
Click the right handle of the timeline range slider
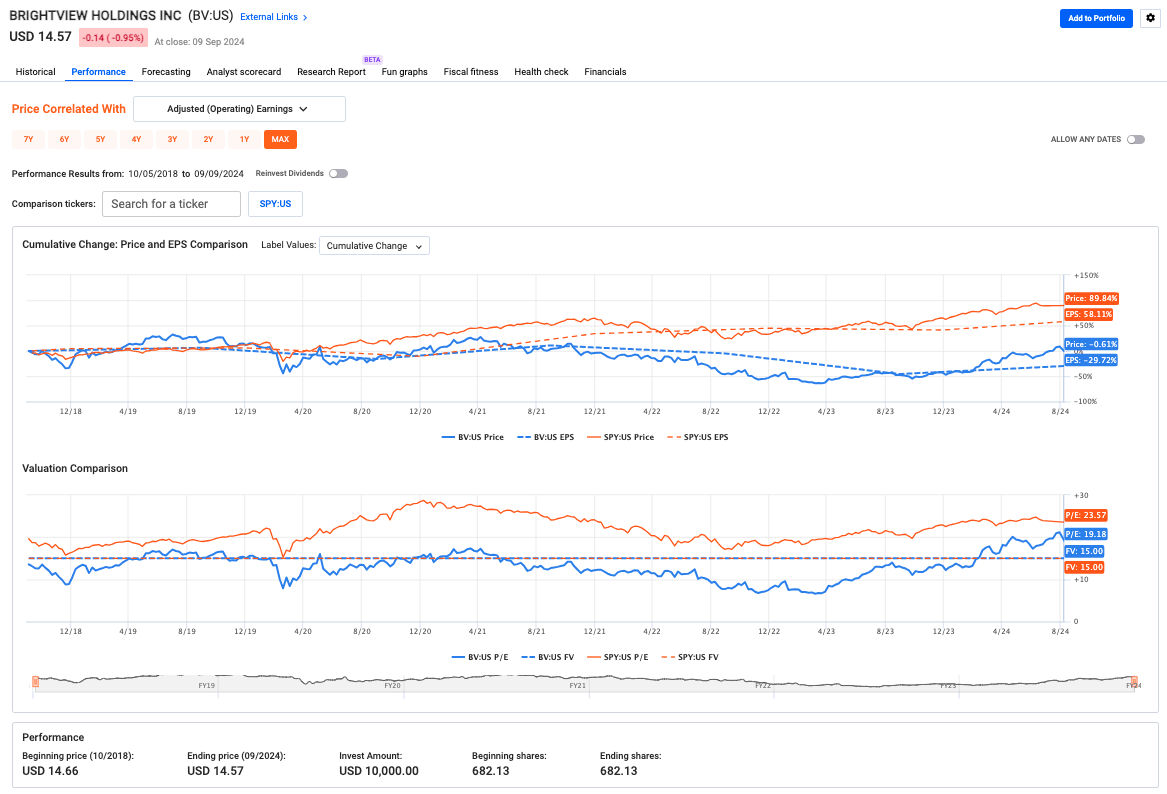point(1134,681)
